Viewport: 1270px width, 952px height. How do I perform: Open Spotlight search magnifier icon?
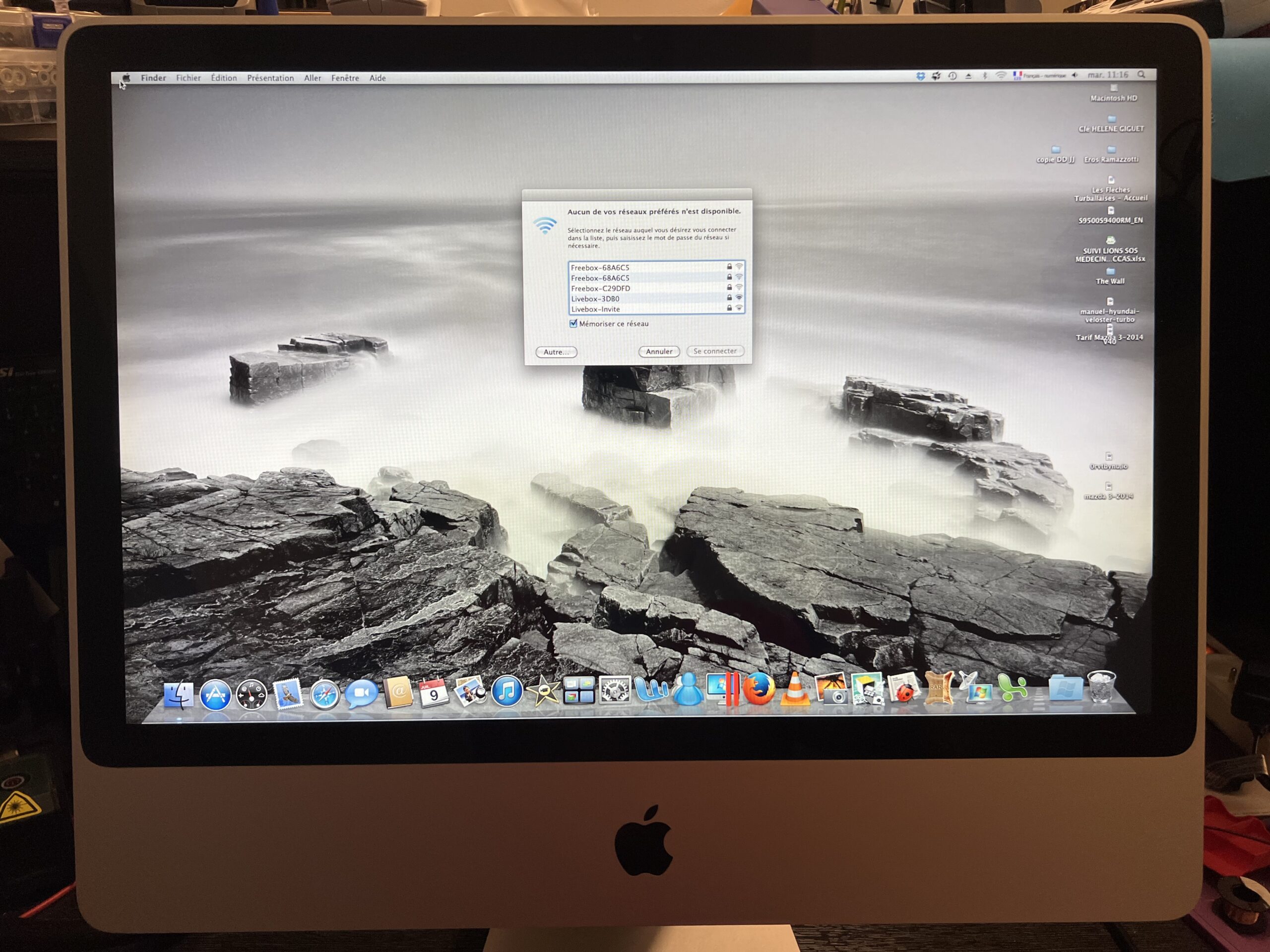1142,74
